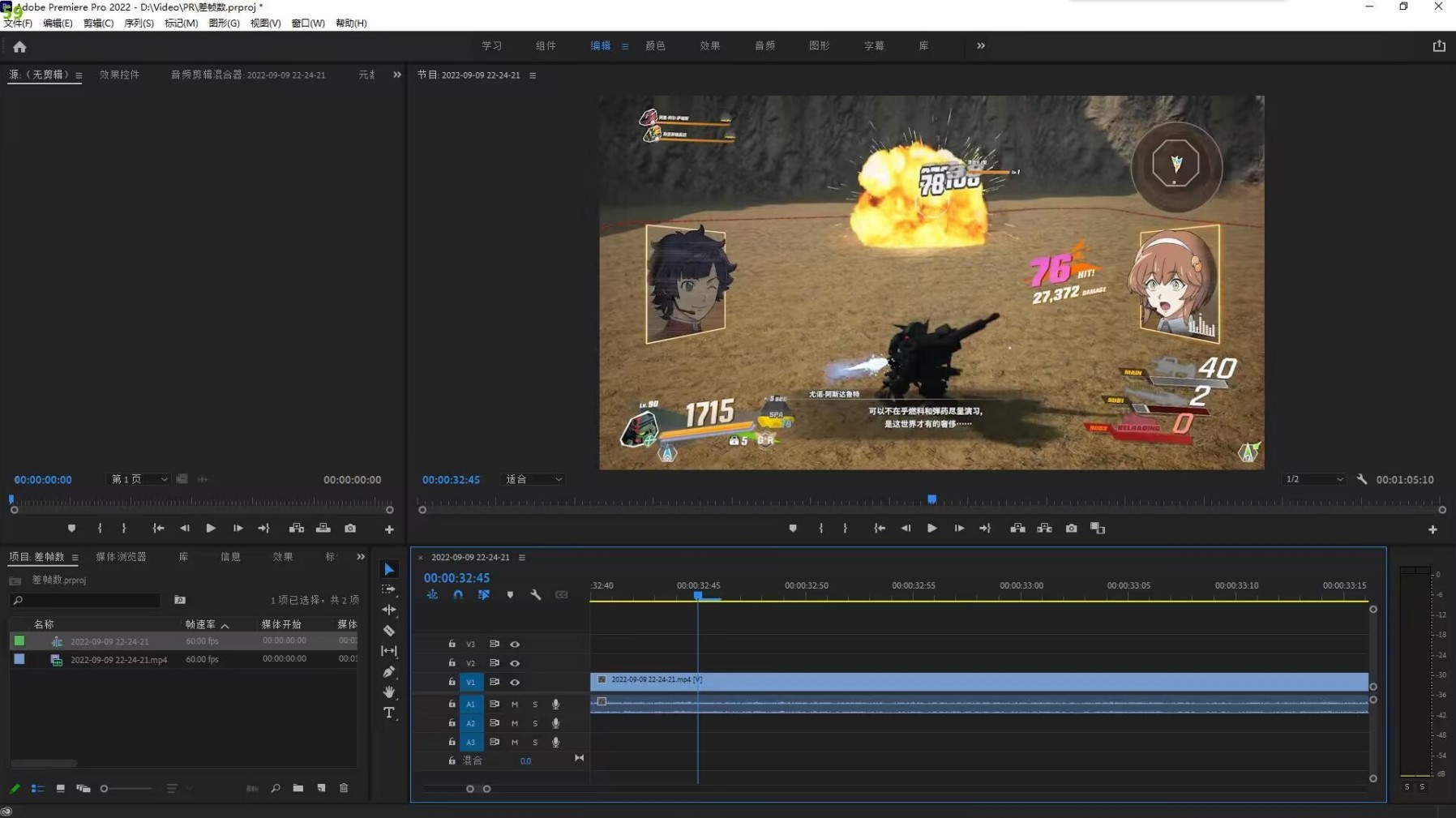1456x818 pixels.
Task: Select the Track Select Forward tool
Action: point(389,589)
